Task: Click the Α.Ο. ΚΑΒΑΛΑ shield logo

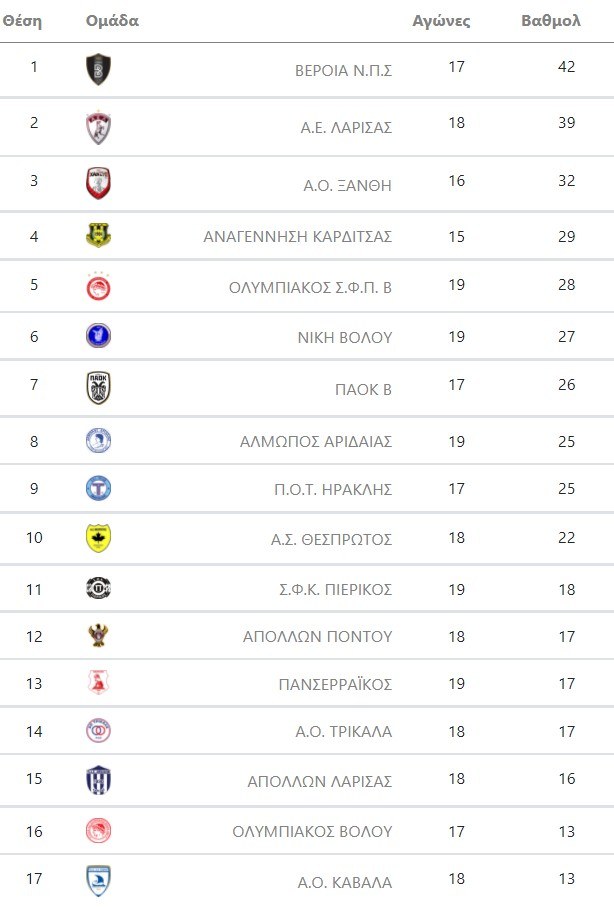Action: tap(98, 881)
